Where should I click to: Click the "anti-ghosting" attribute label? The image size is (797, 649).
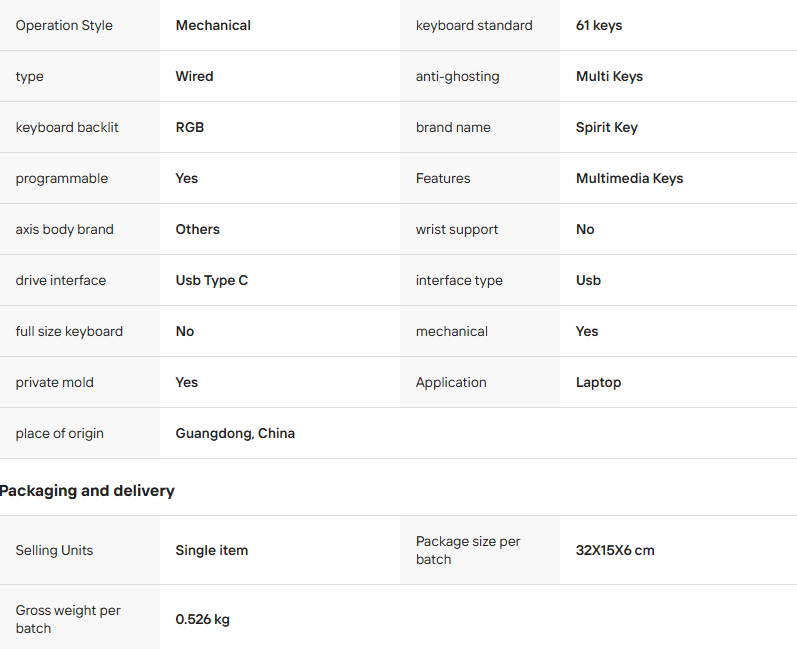[457, 76]
